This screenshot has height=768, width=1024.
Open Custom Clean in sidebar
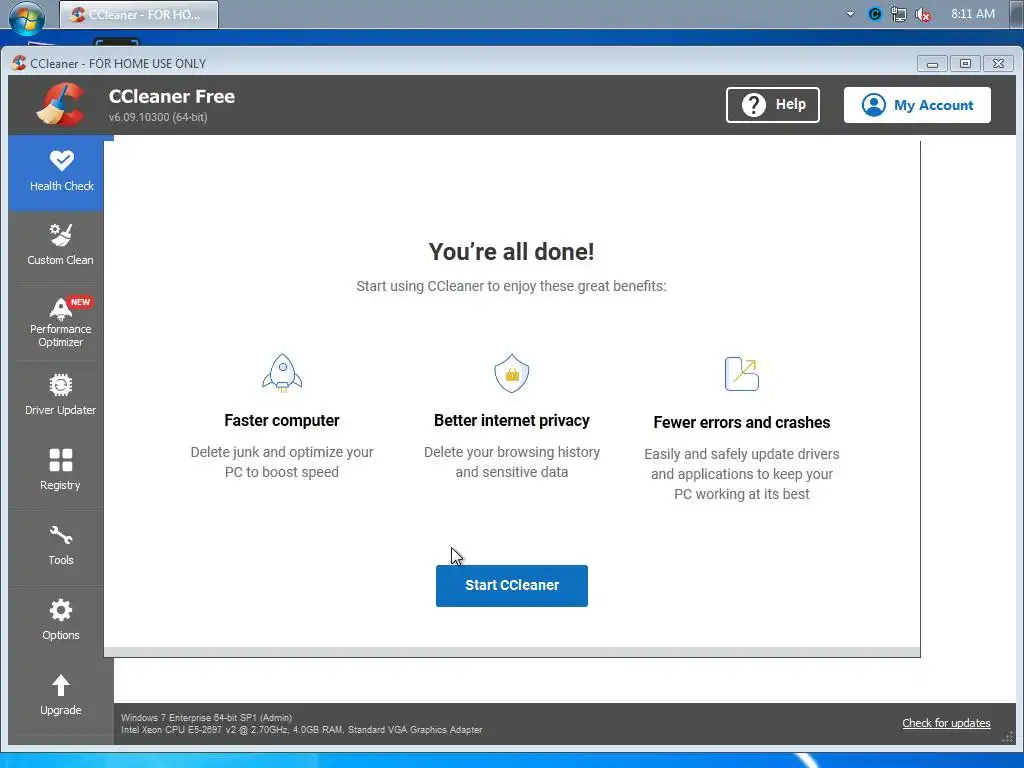pyautogui.click(x=60, y=246)
